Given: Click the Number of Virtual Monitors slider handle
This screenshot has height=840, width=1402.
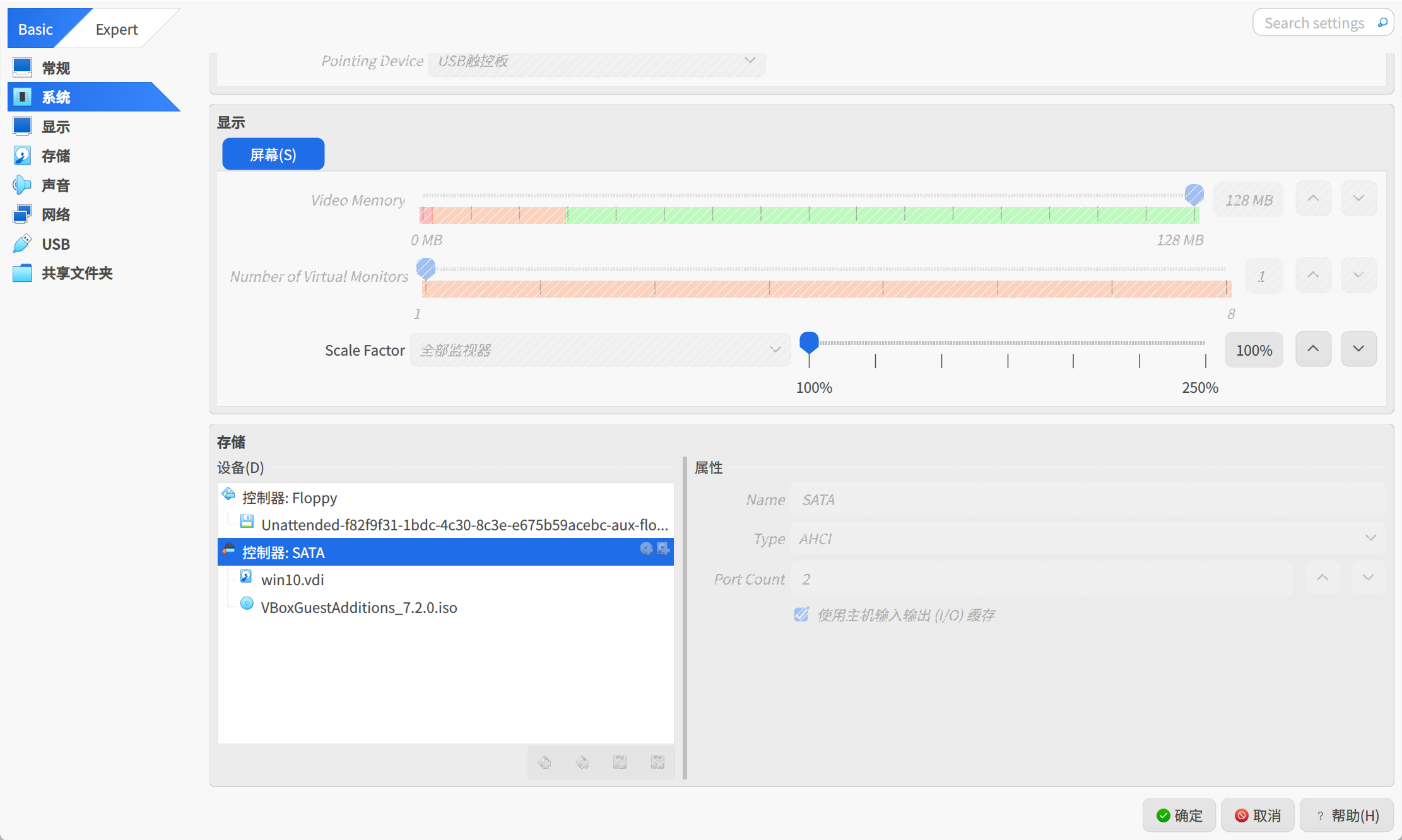Looking at the screenshot, I should pos(426,269).
